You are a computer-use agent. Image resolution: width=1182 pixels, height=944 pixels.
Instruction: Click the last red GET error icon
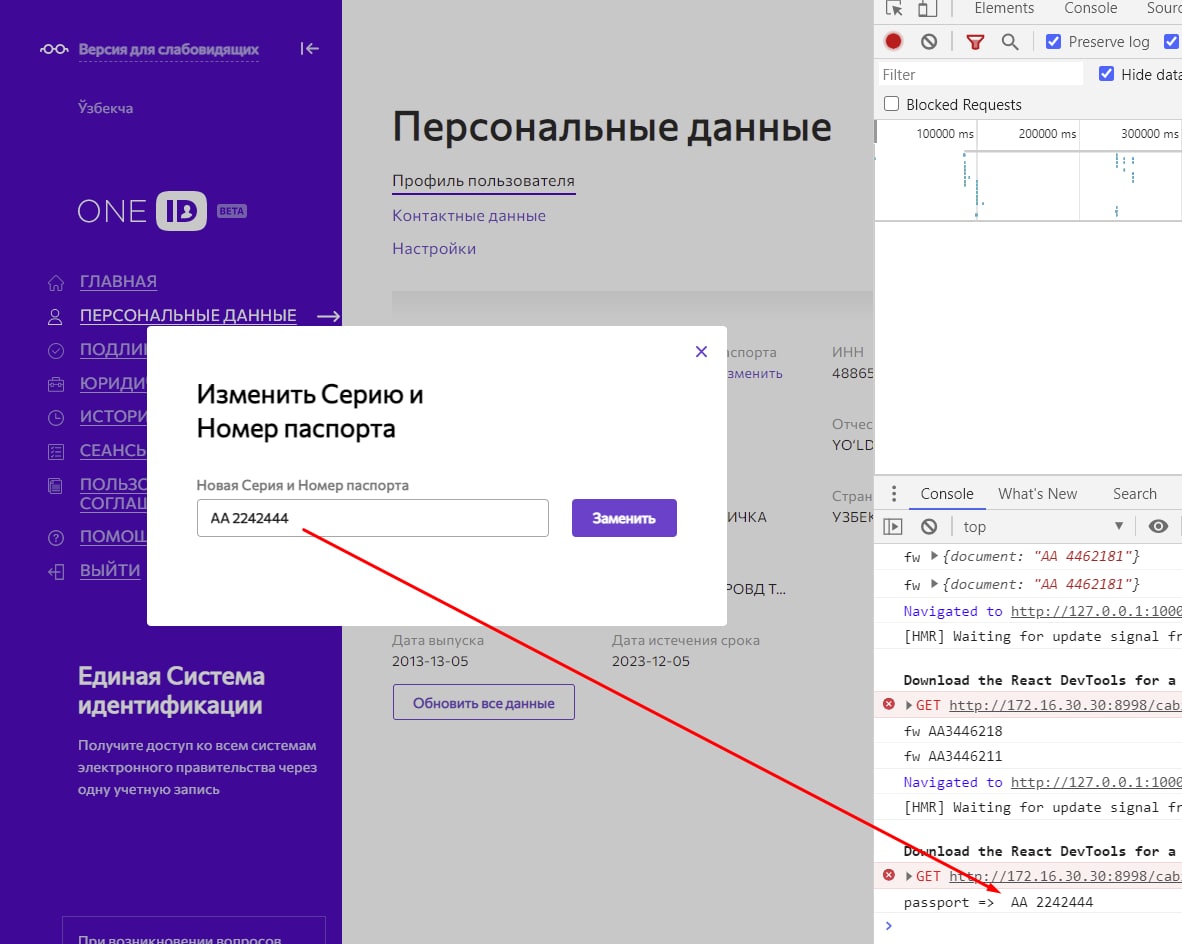tap(889, 875)
